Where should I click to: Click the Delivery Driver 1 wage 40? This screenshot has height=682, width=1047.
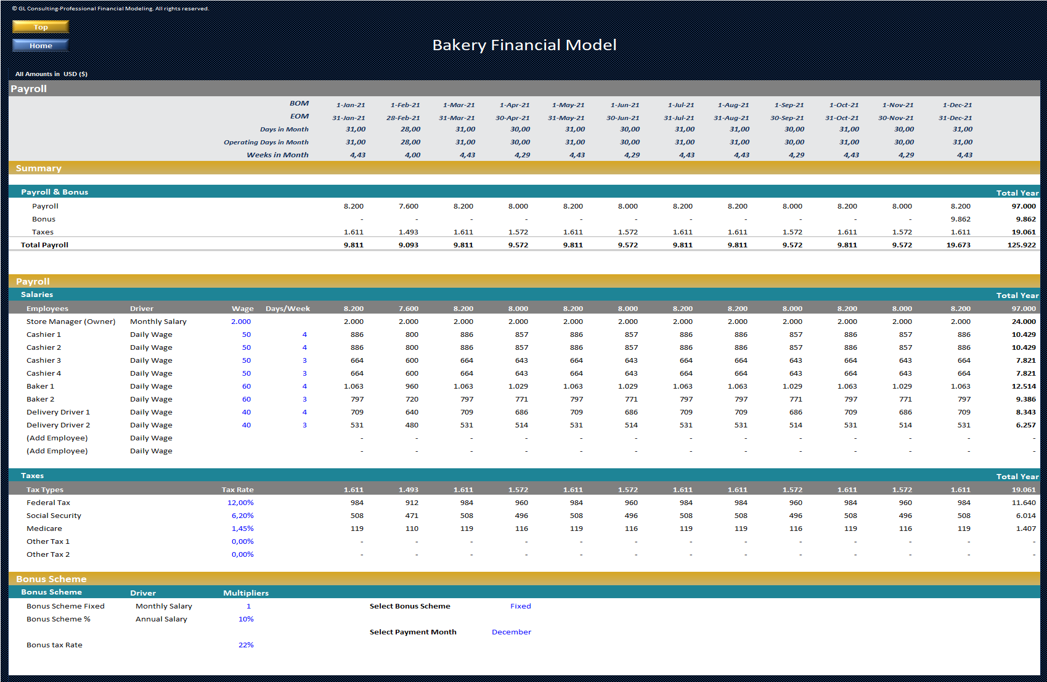[x=246, y=412]
